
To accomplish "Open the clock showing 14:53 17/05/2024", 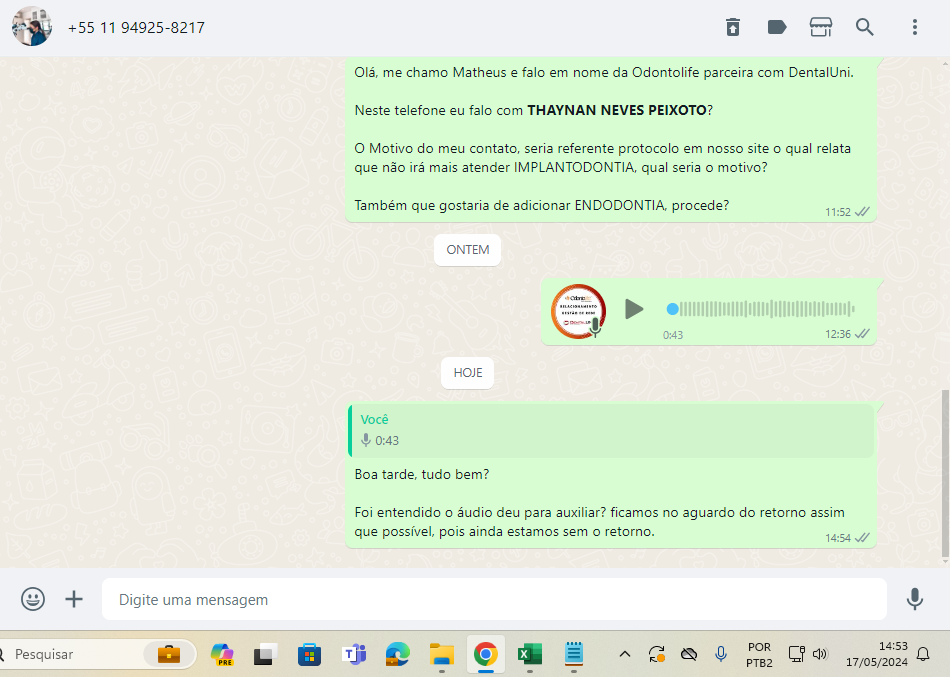I will pos(877,655).
